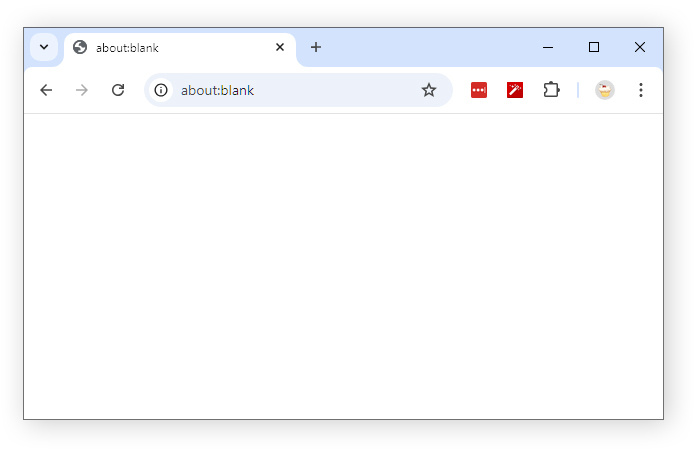Viewport: 695px width, 454px height.
Task: Click the empty blank page area
Action: click(343, 266)
